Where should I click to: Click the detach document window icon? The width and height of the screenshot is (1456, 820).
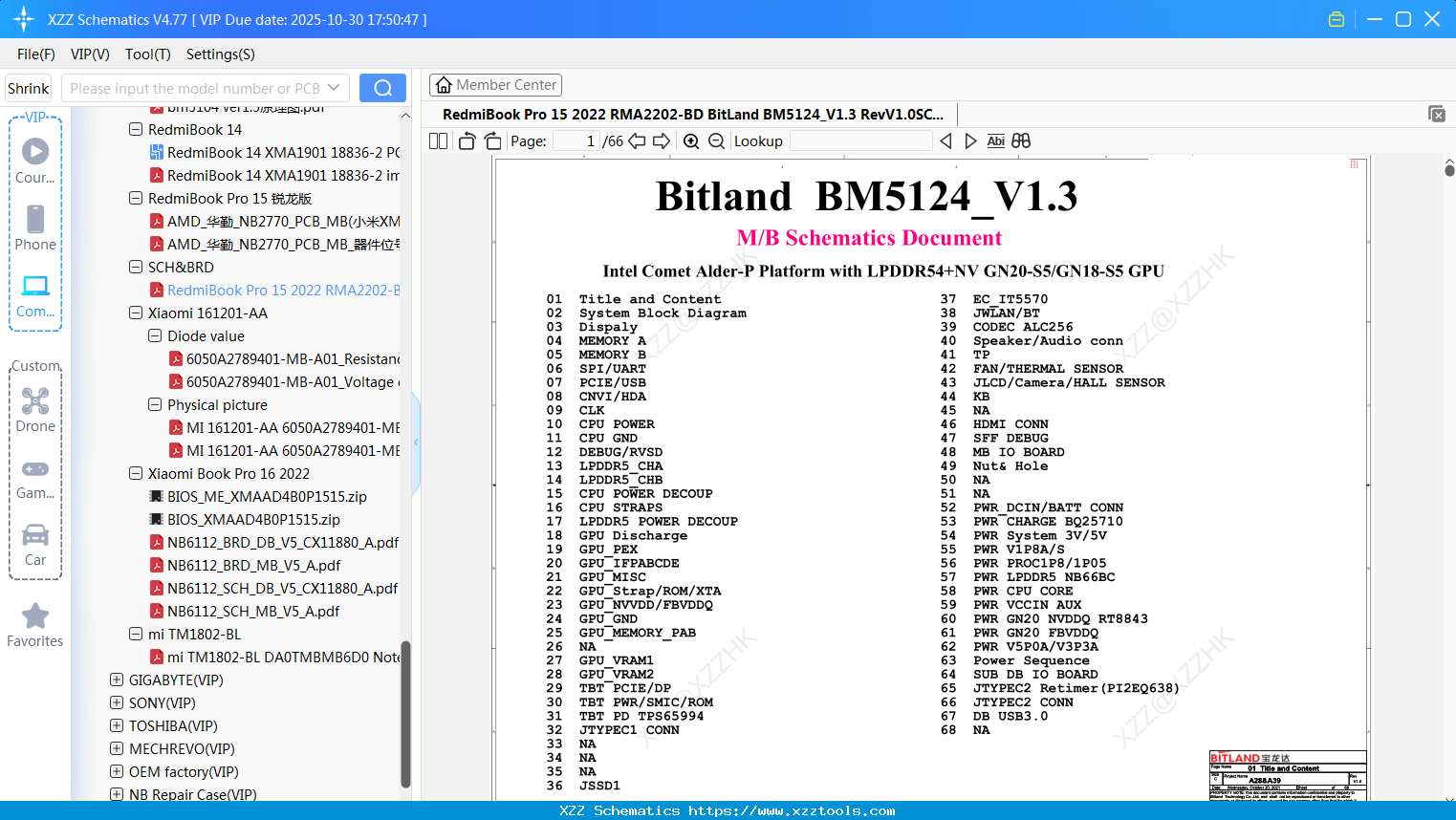coord(1437,114)
